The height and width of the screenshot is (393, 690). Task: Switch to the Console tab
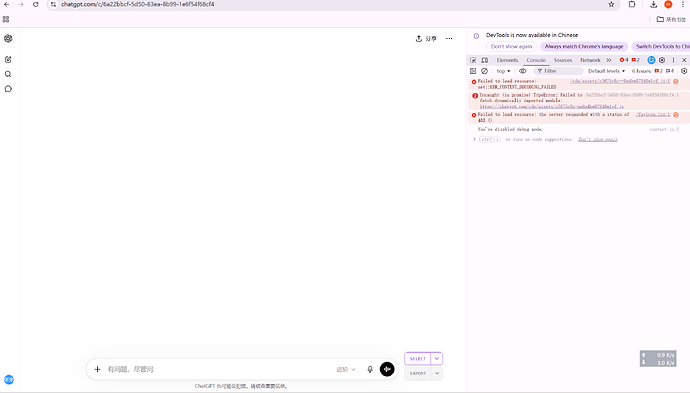click(536, 60)
